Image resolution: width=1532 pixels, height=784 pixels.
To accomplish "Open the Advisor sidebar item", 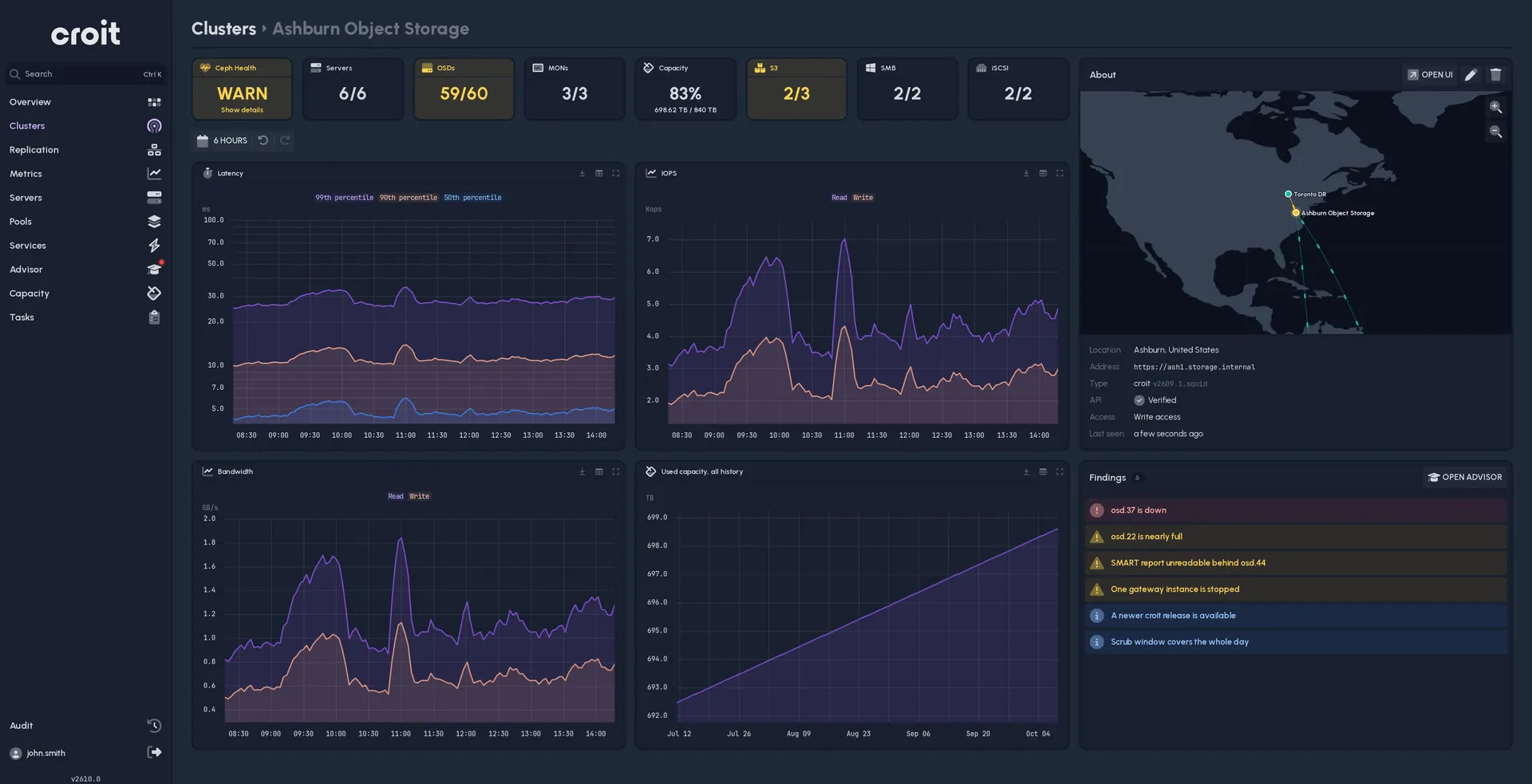I will click(x=85, y=270).
